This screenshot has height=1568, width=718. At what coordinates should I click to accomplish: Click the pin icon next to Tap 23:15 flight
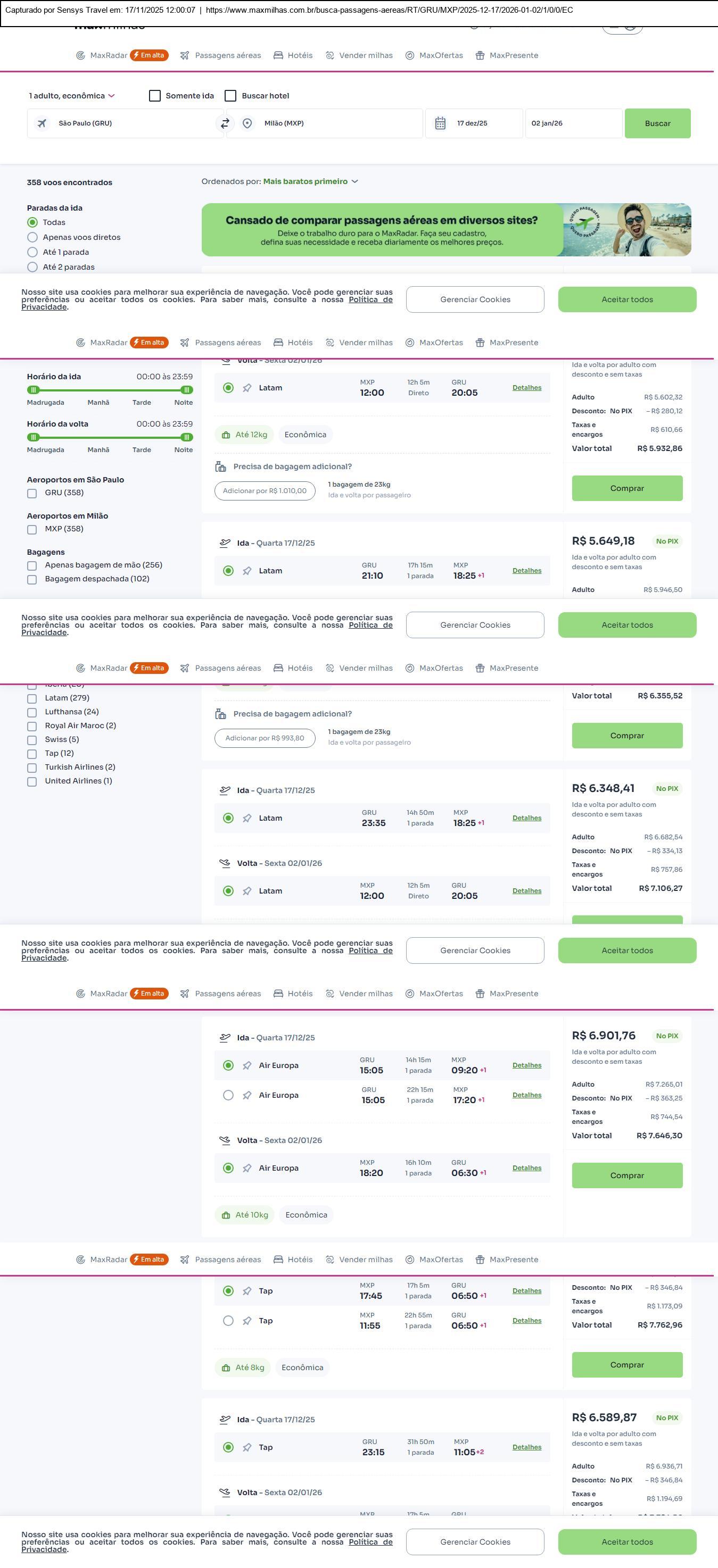click(247, 1447)
